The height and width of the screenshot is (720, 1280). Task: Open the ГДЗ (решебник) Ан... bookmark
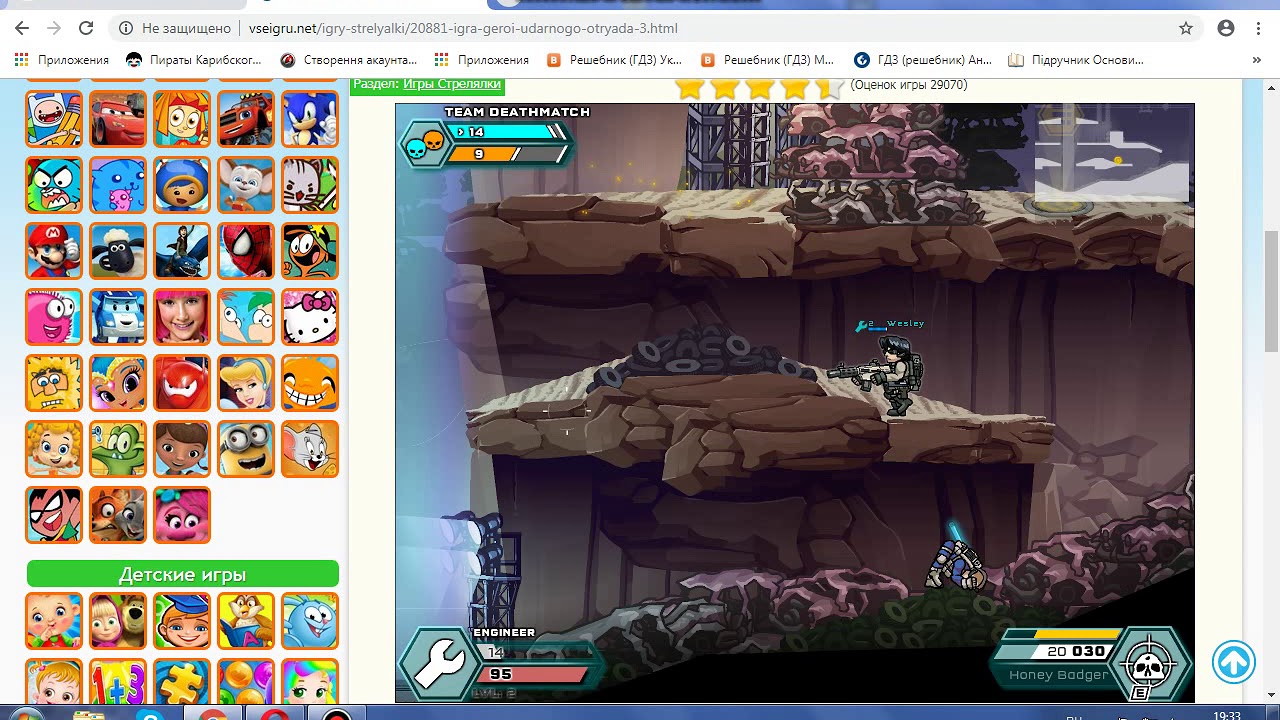[923, 60]
